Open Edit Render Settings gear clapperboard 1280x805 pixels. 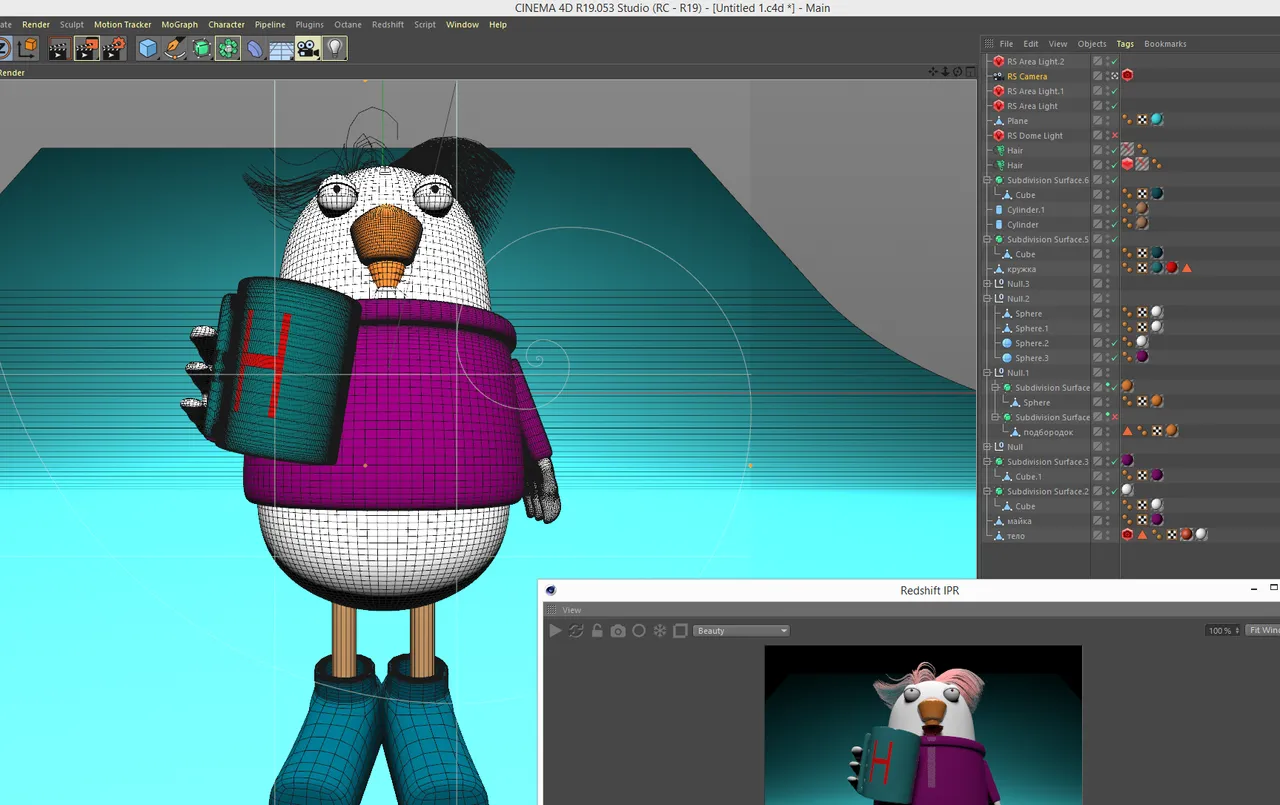click(x=114, y=48)
